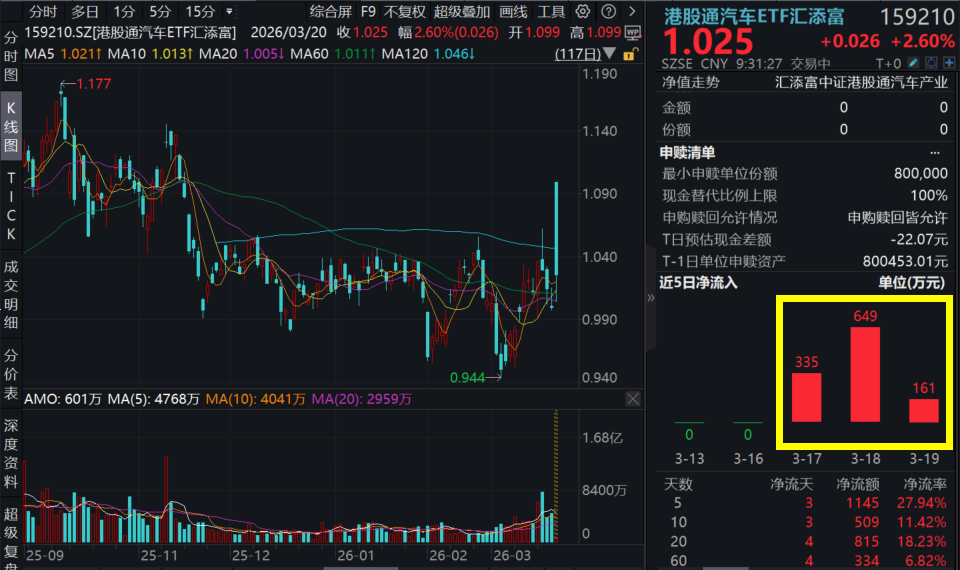
Task: Select the 15分 chart period
Action: point(200,11)
